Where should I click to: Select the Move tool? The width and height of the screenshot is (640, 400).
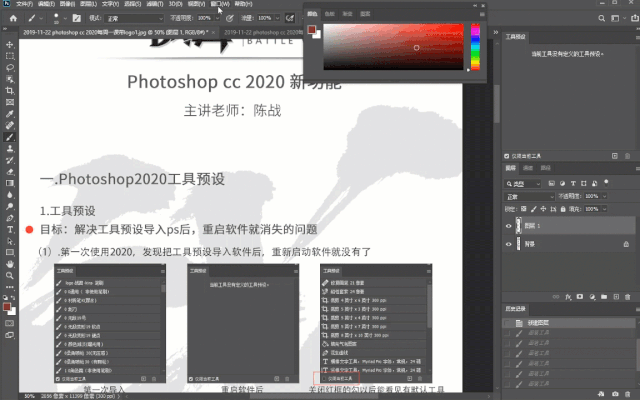10,44
